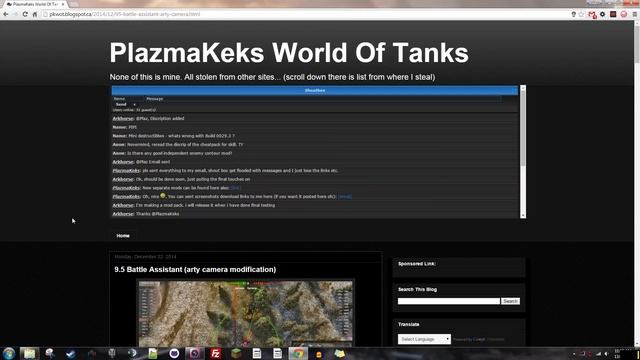640x360 pixels.
Task: Open the Minecraft block icon in taskbar
Action: coord(236,353)
